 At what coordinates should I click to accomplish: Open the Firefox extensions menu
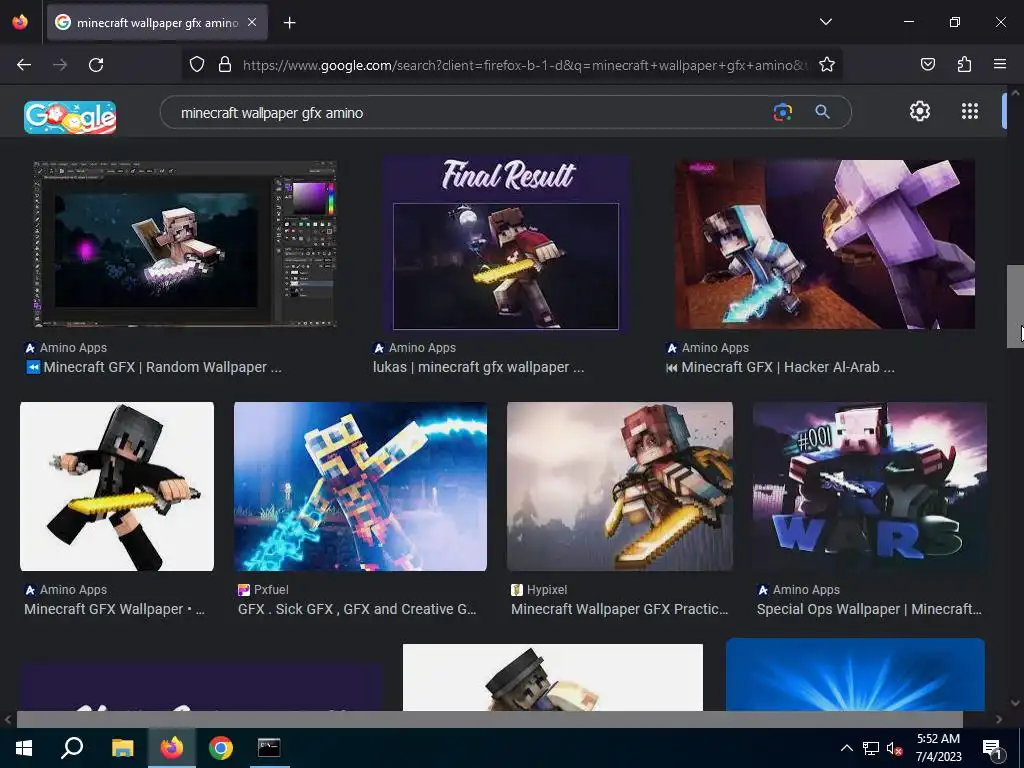pyautogui.click(x=964, y=64)
